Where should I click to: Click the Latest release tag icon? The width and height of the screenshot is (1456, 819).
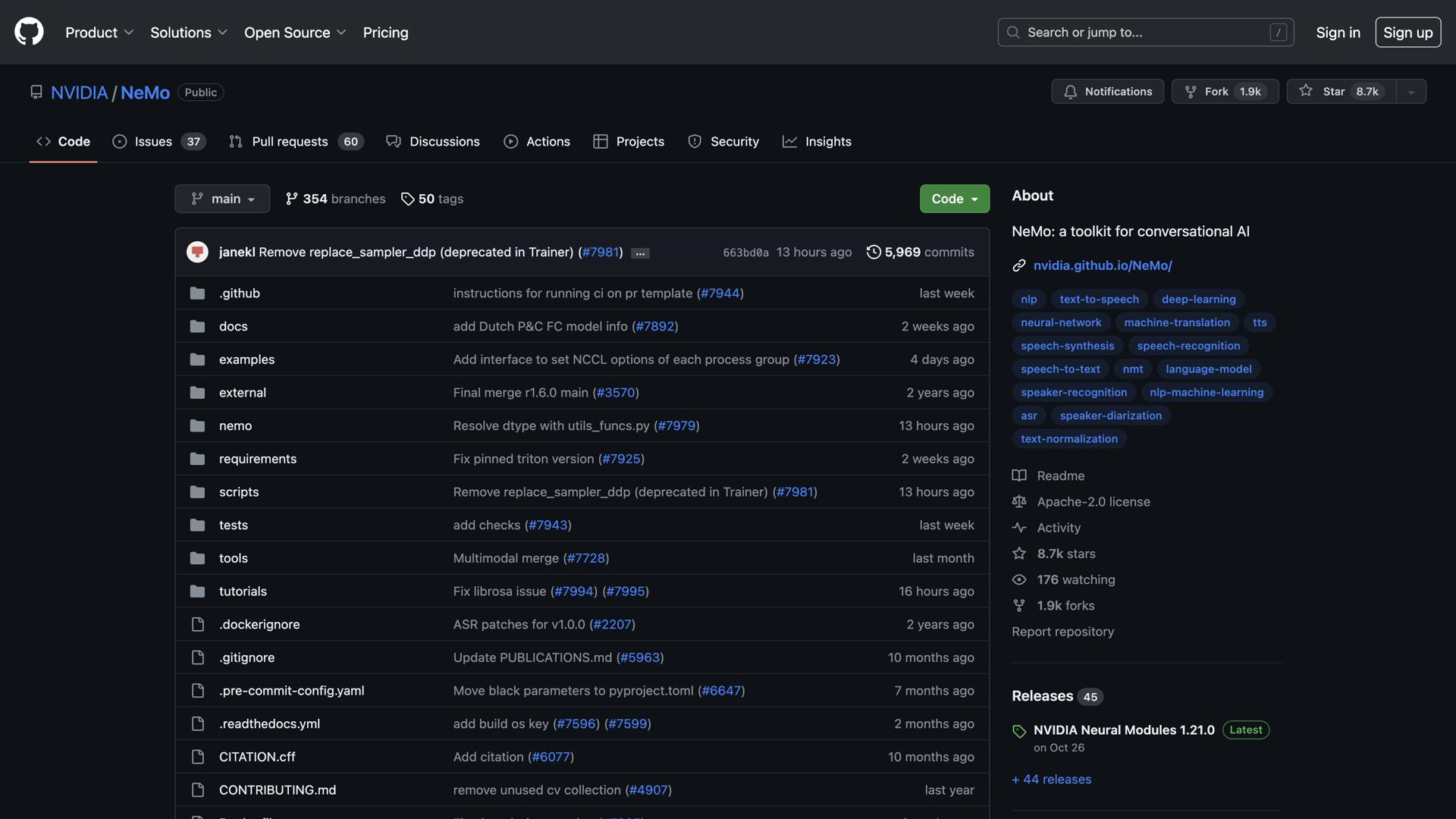(x=1019, y=731)
